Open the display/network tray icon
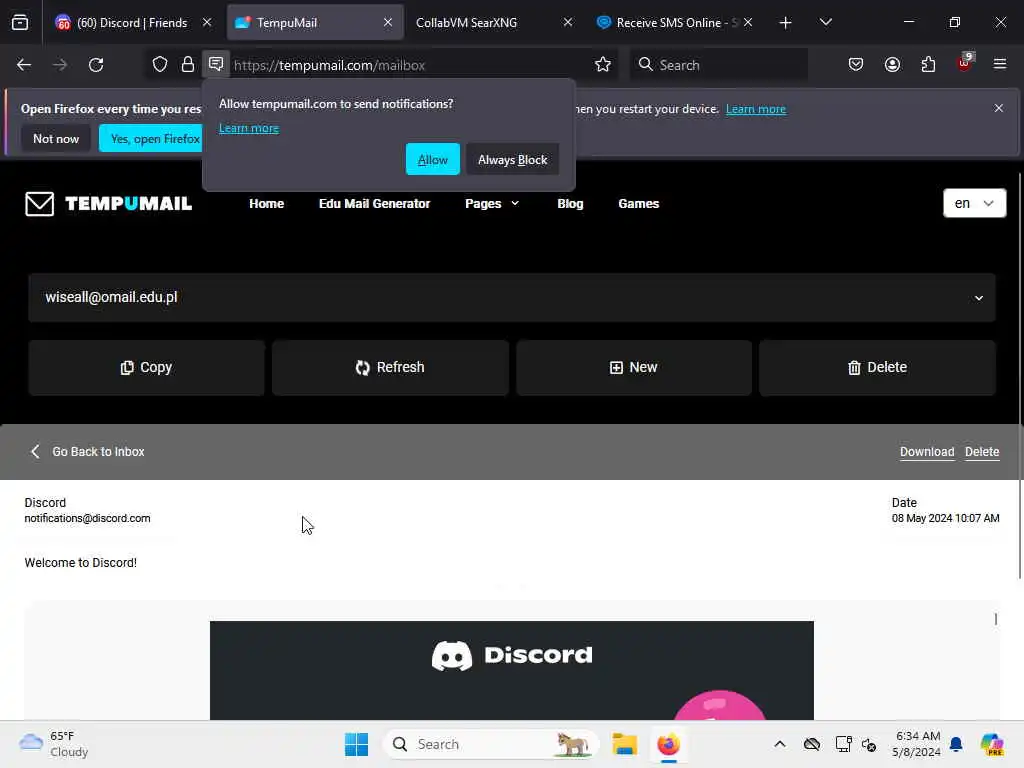 (843, 744)
